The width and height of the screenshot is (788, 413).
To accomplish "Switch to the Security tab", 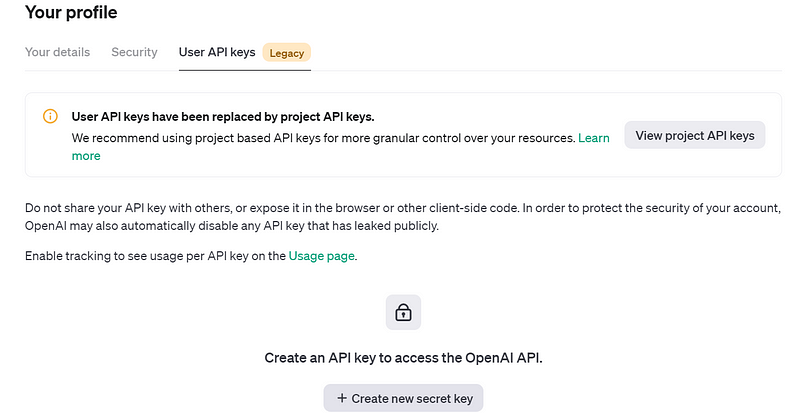I will coord(134,52).
